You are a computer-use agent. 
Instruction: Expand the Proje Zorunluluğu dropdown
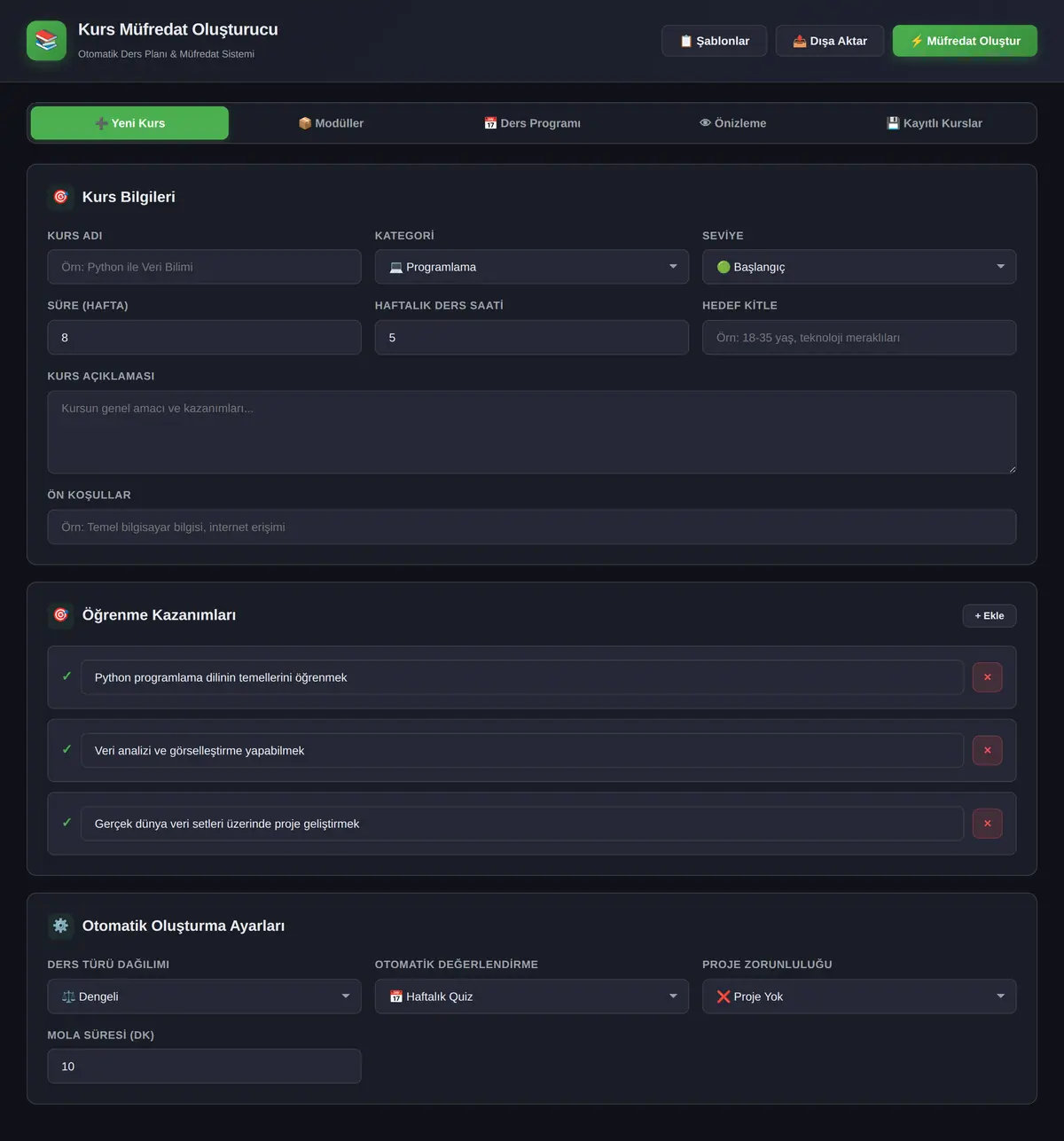(859, 996)
